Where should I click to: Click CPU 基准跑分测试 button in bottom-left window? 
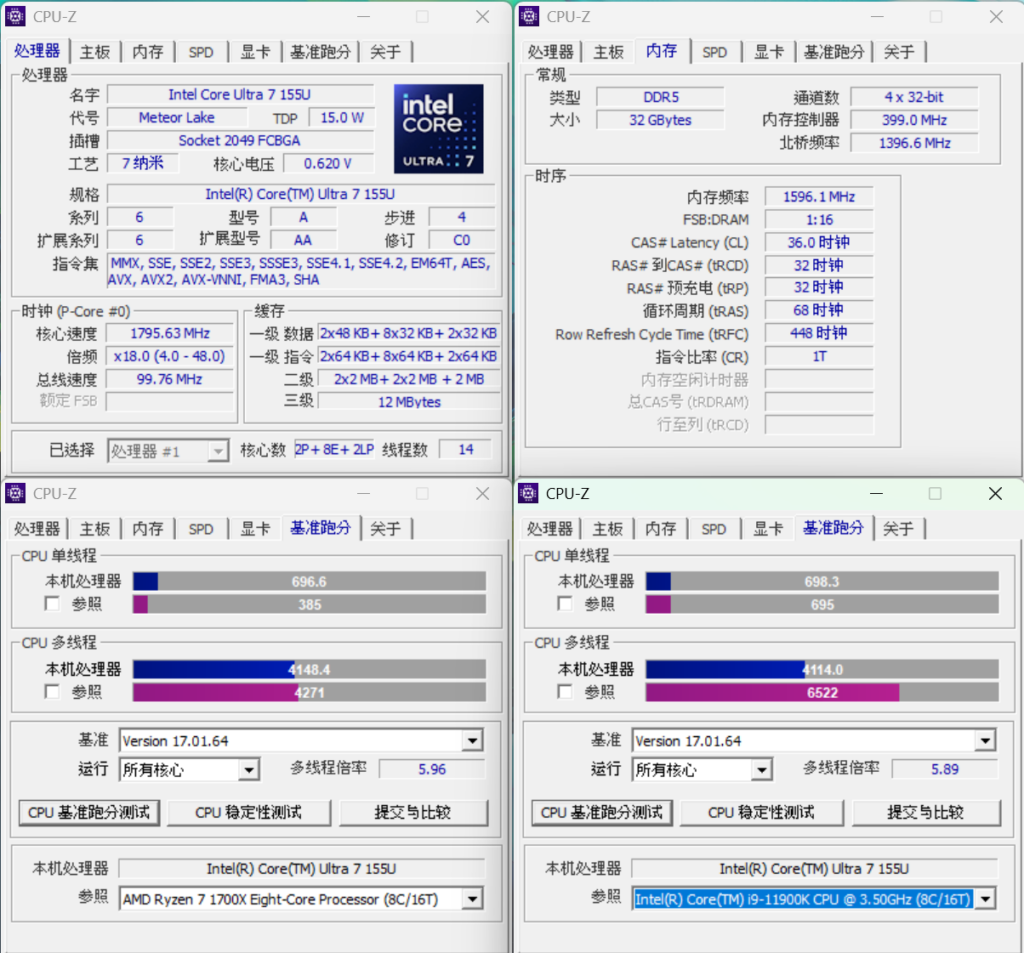[x=89, y=813]
